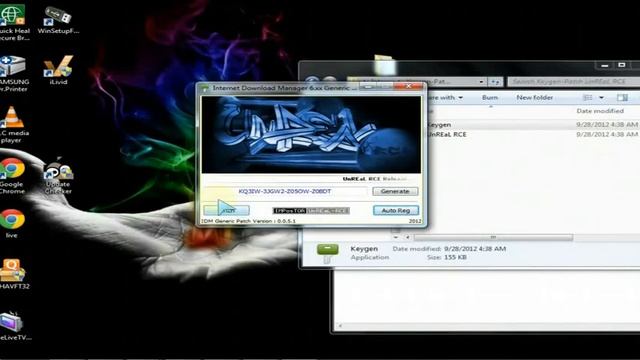
Task: Click the bottom-left button in keygen dialog
Action: 227,210
